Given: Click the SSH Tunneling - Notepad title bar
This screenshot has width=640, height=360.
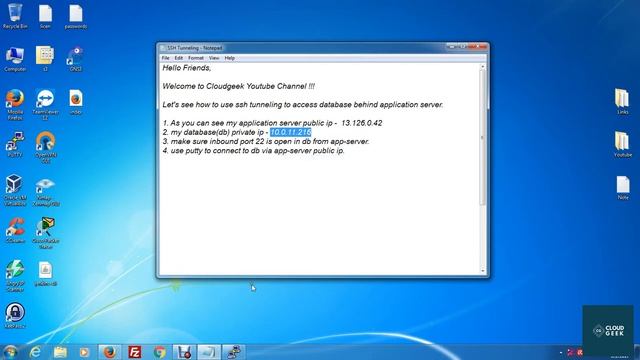Looking at the screenshot, I should click(302, 48).
